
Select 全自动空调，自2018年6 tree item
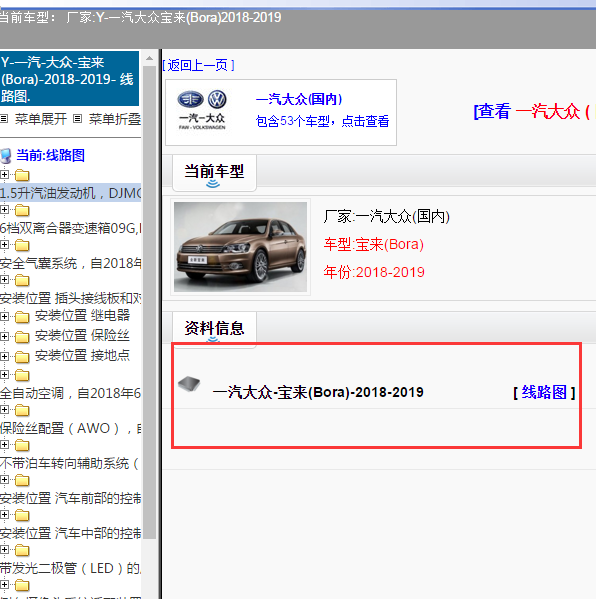click(x=70, y=393)
